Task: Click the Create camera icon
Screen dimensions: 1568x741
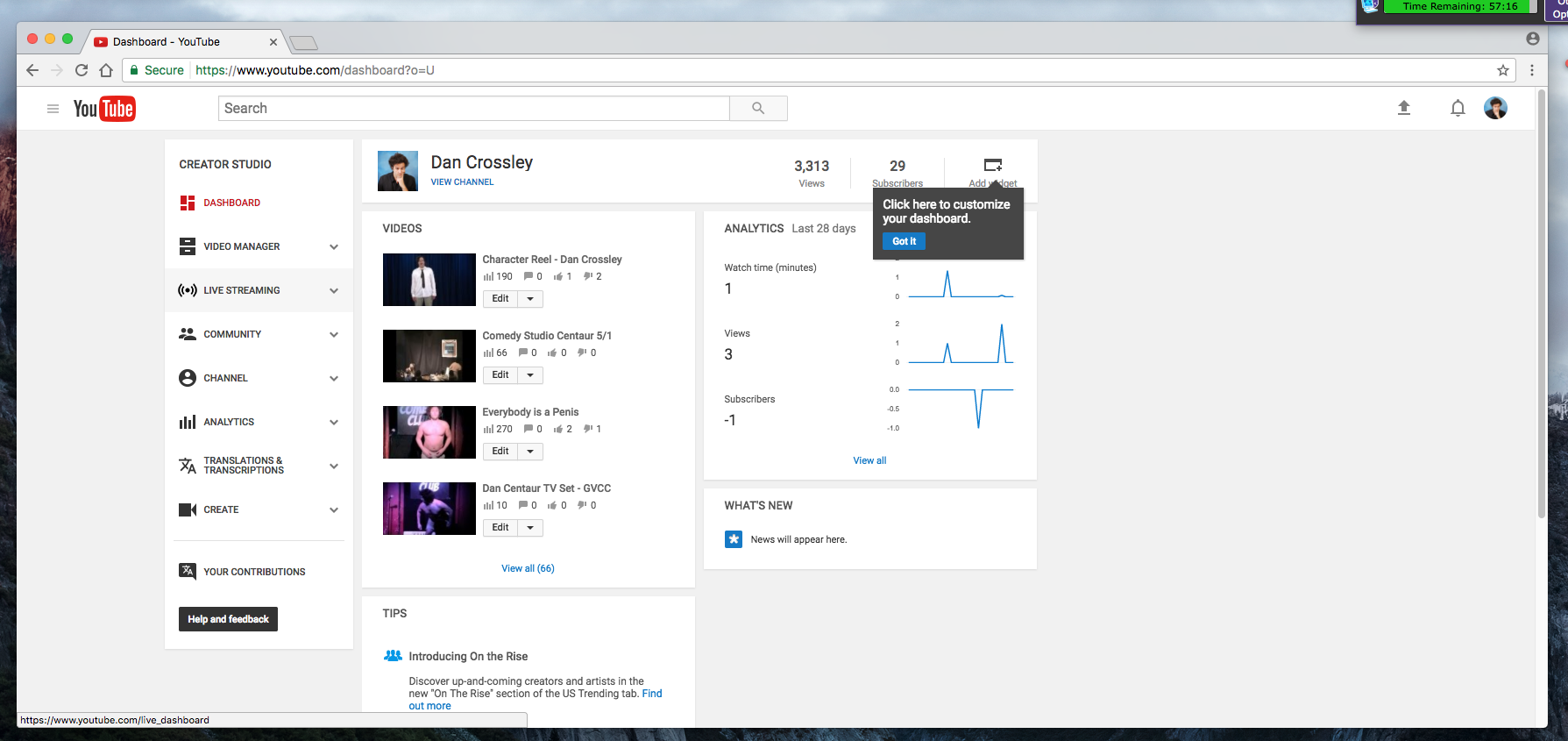Action: click(x=188, y=509)
